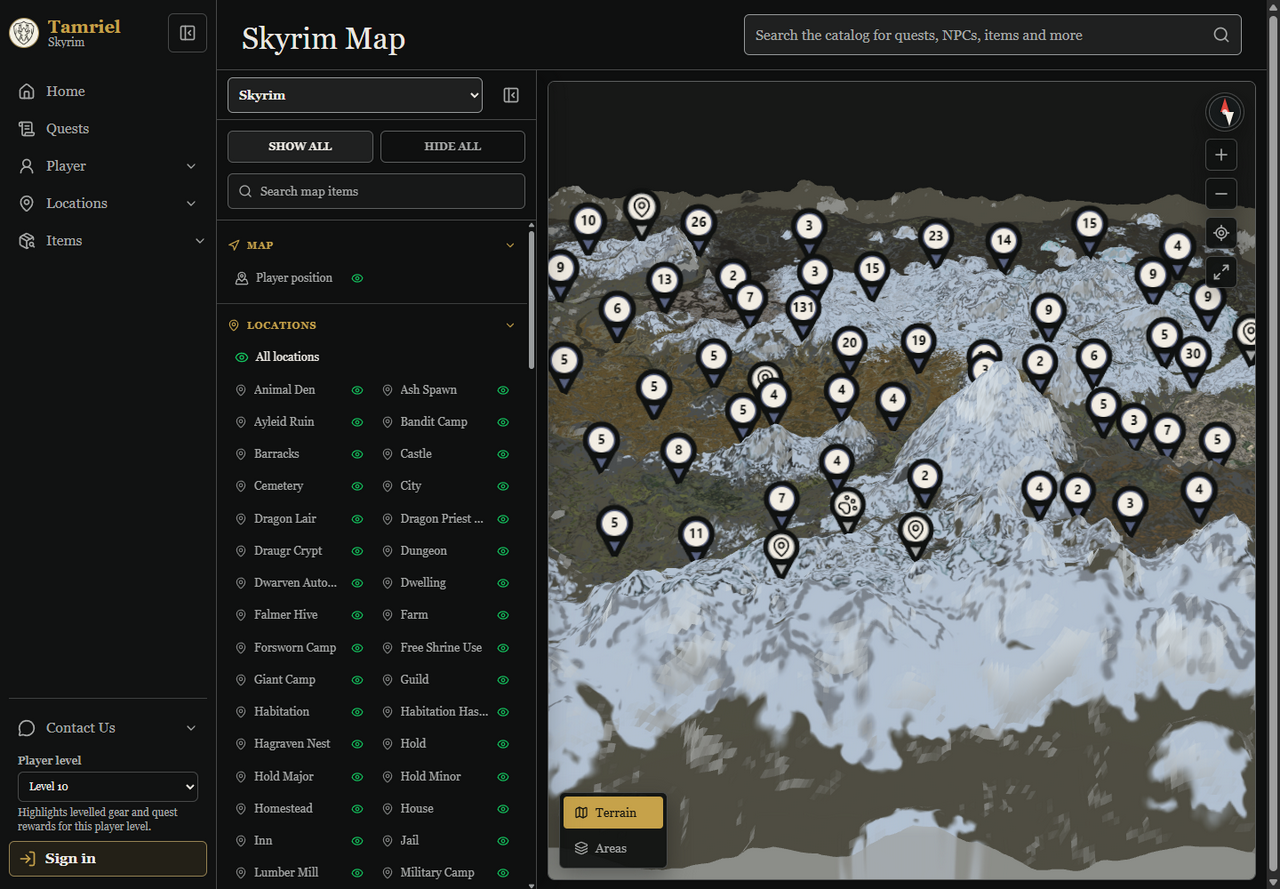Expand Contact Us menu

point(108,728)
